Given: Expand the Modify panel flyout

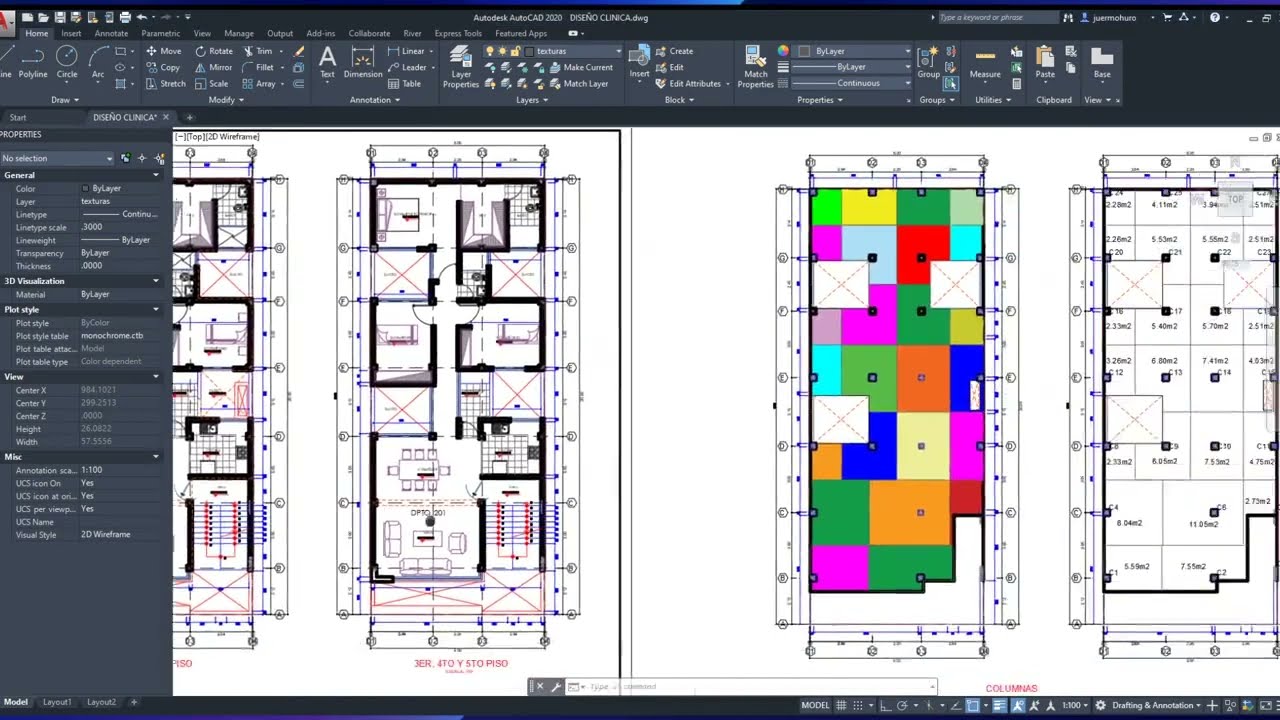Looking at the screenshot, I should (225, 100).
